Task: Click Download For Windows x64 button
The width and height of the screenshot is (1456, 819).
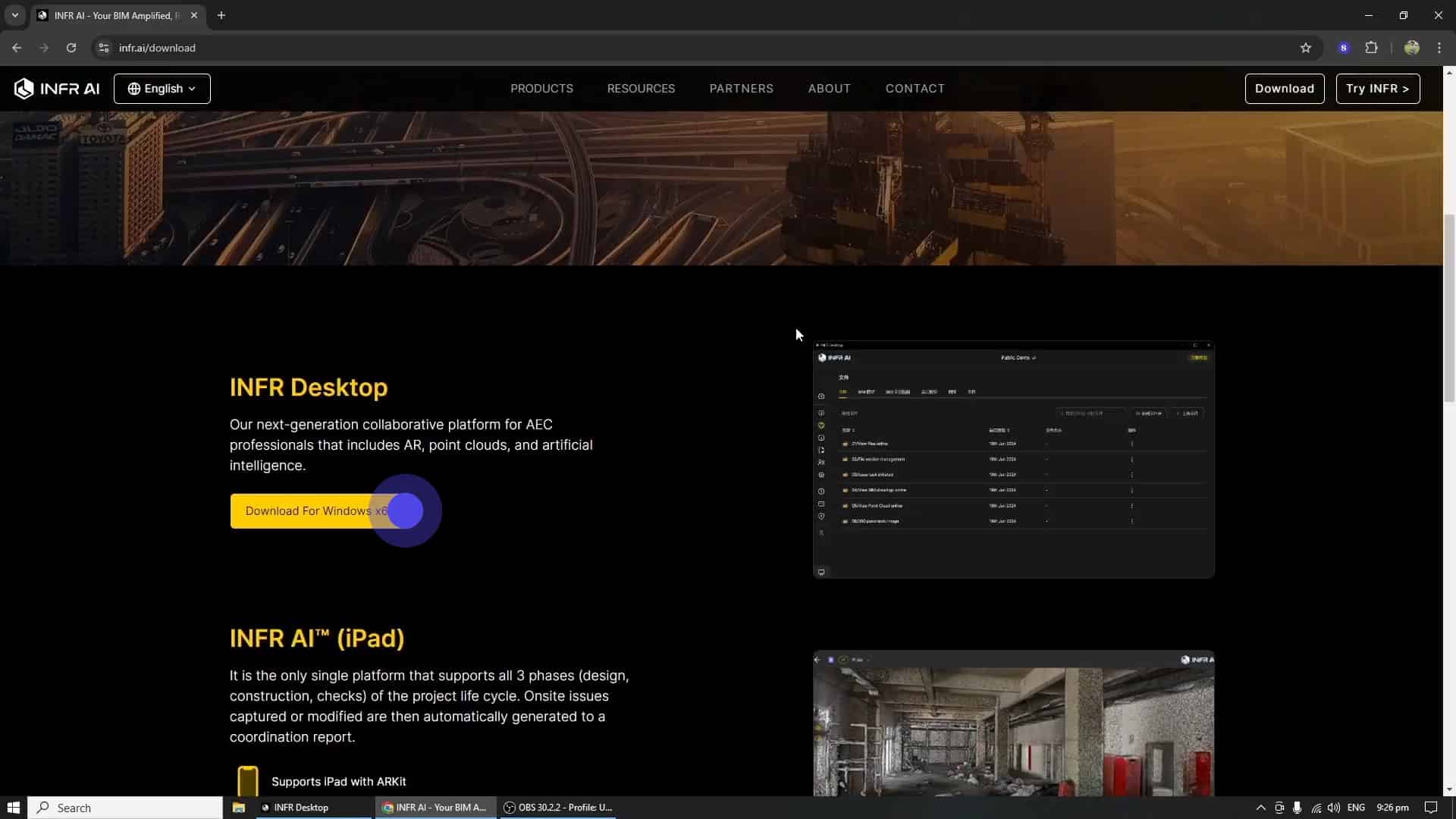Action: click(x=324, y=511)
